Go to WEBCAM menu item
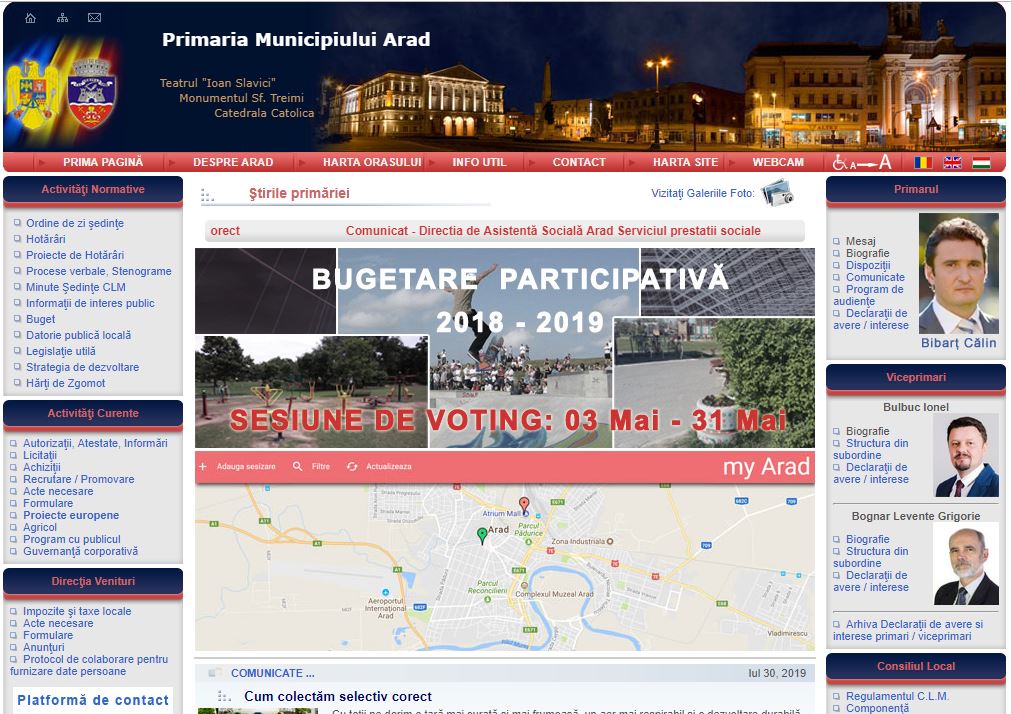Screen dimensions: 1011x714 pyautogui.click(x=777, y=162)
